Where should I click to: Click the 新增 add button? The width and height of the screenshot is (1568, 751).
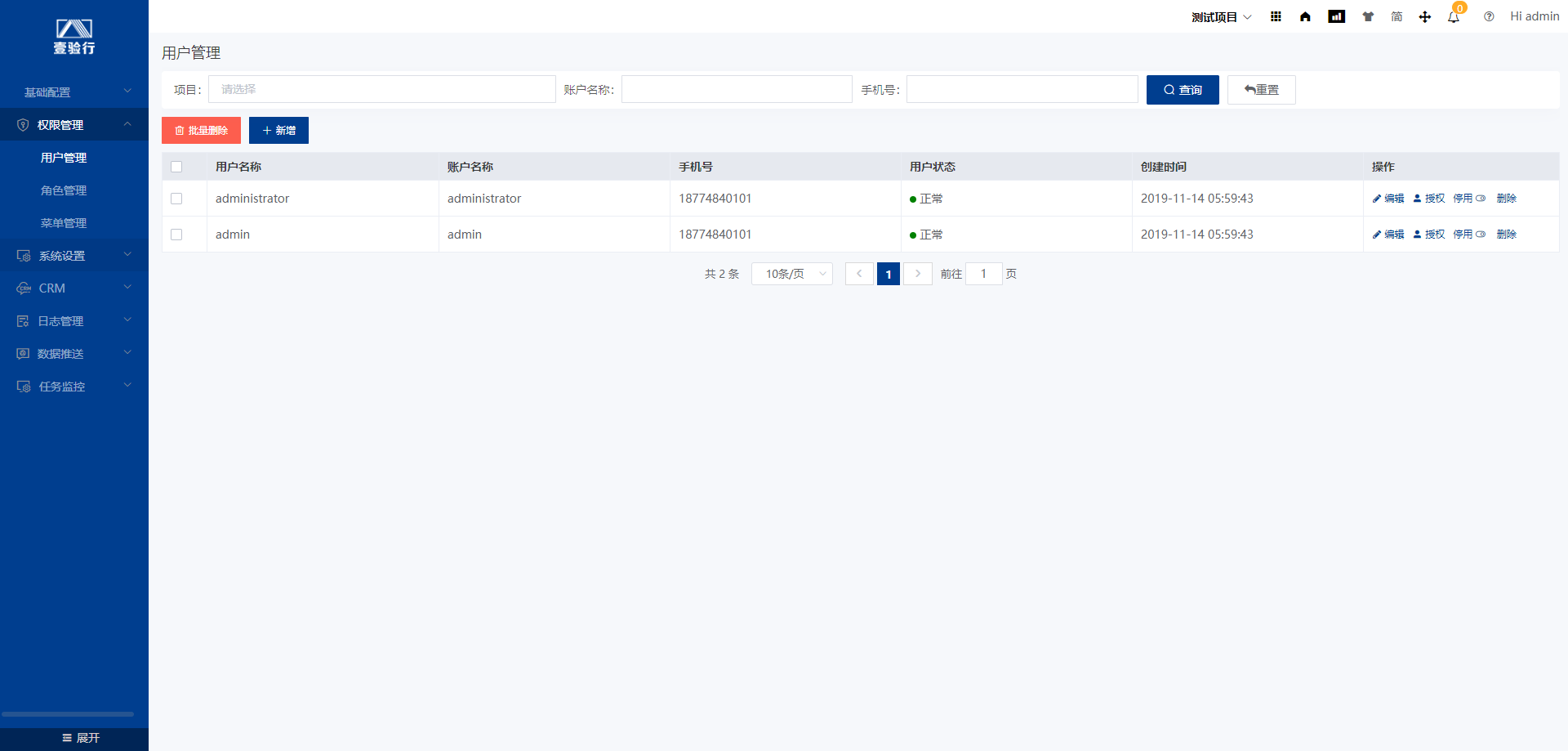pyautogui.click(x=278, y=131)
